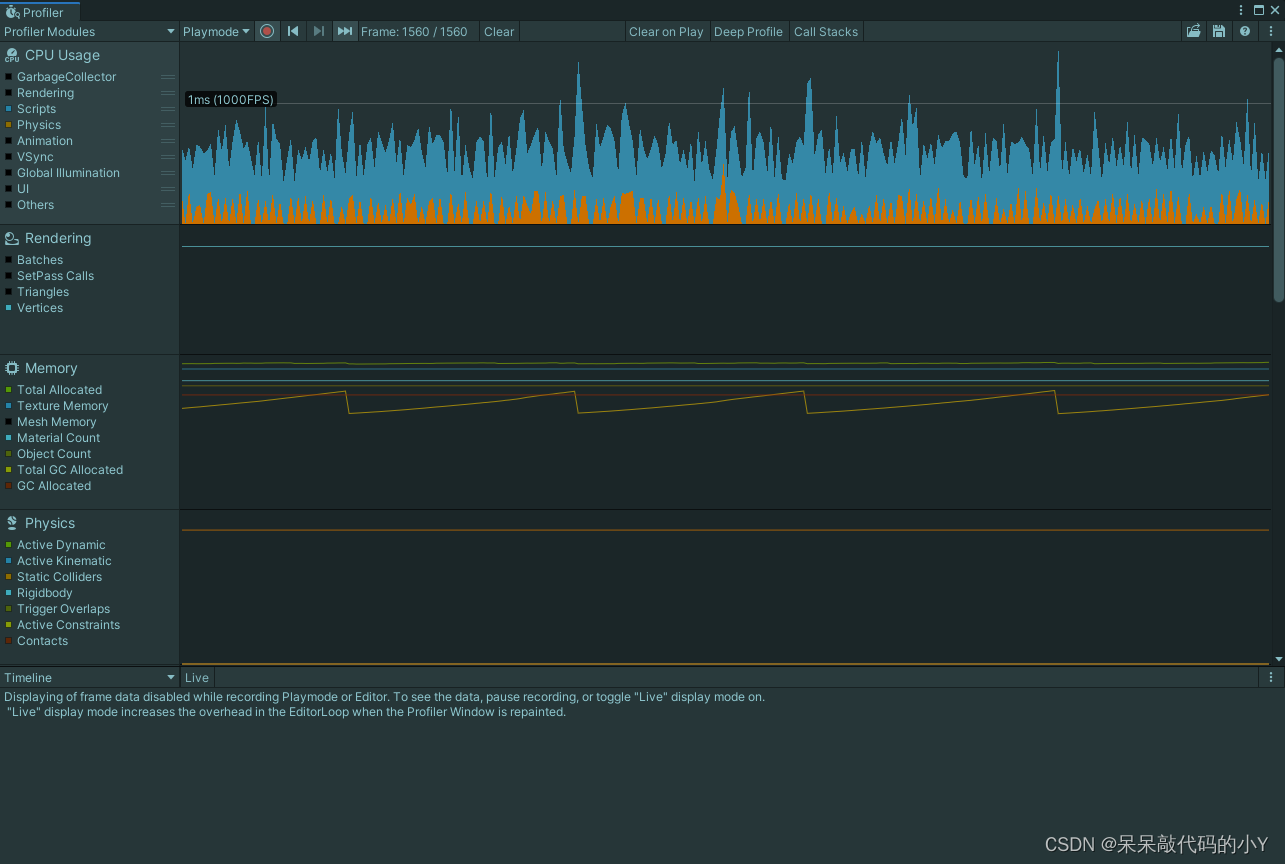Click the Active Constraints label
This screenshot has height=864, width=1285.
(x=68, y=625)
